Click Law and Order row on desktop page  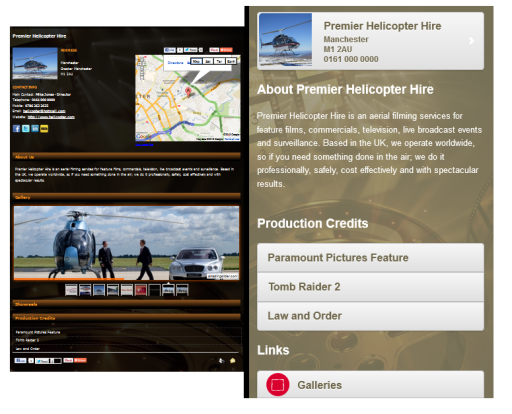[128, 348]
